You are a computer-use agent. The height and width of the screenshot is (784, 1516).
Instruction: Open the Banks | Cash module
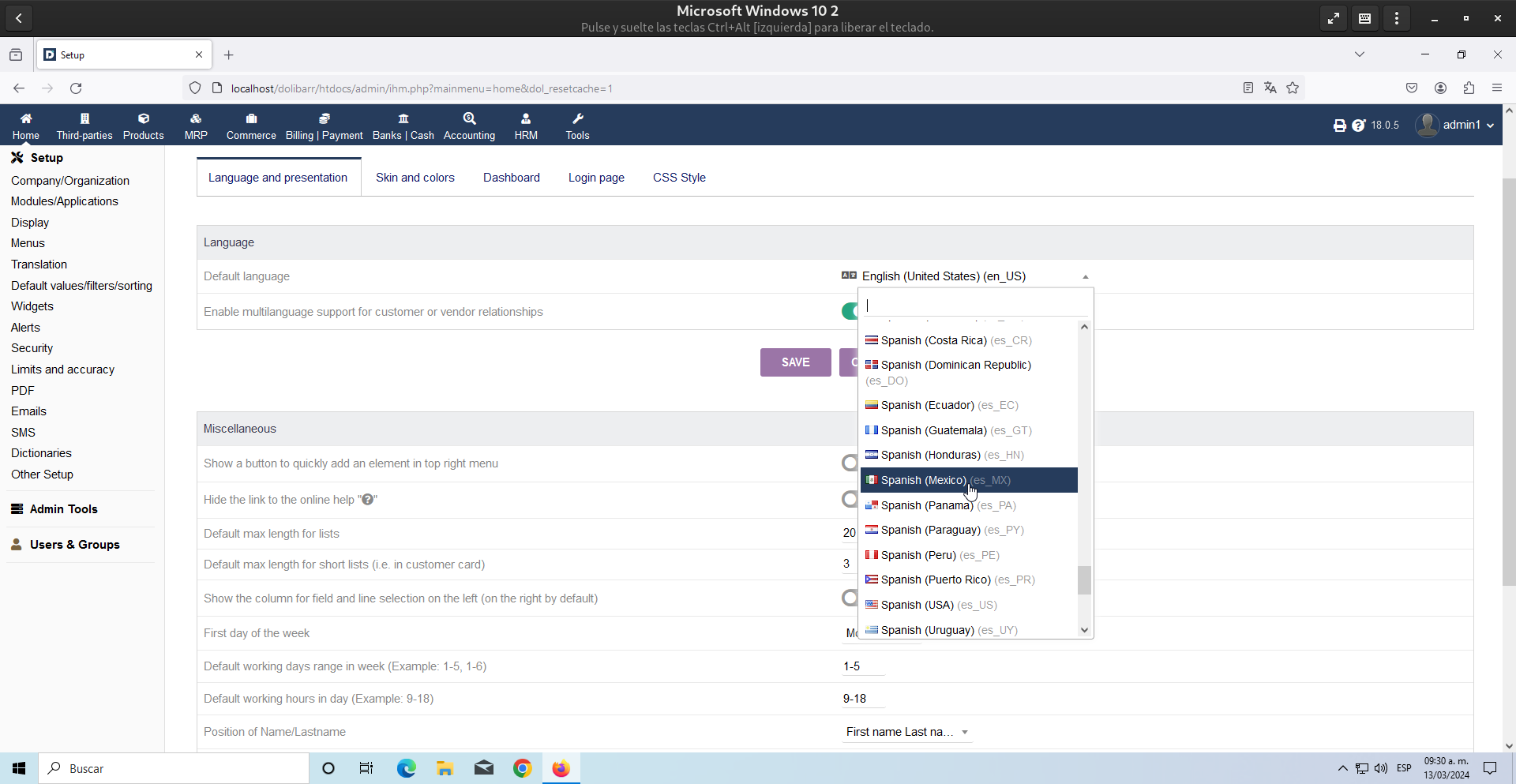(x=403, y=126)
